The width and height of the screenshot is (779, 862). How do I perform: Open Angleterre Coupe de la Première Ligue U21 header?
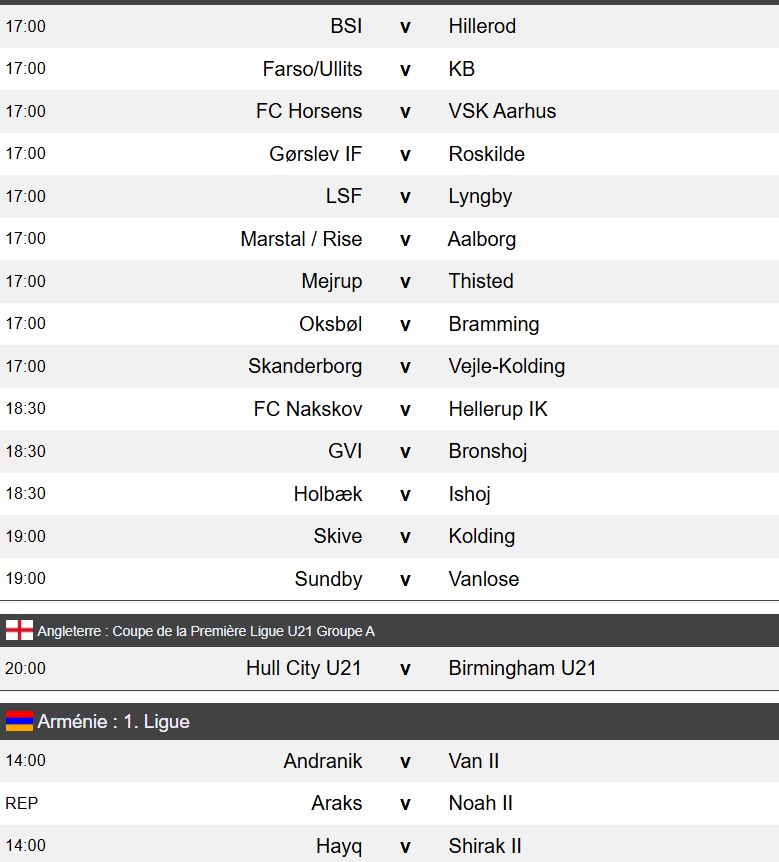pos(206,631)
